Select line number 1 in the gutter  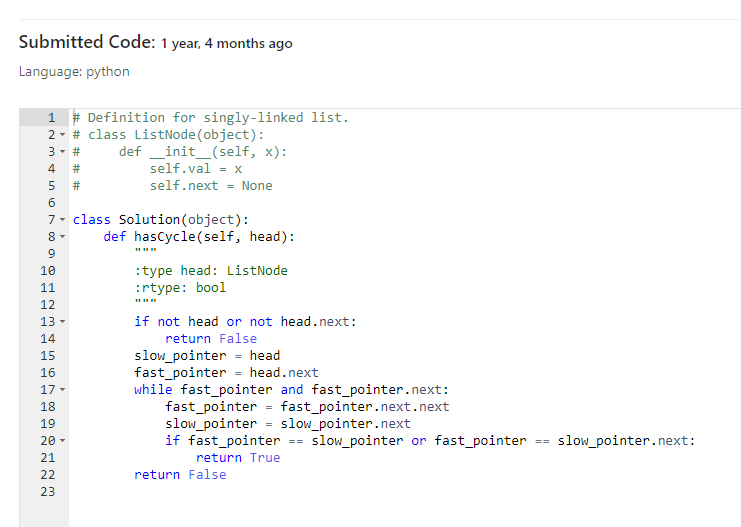click(x=51, y=118)
